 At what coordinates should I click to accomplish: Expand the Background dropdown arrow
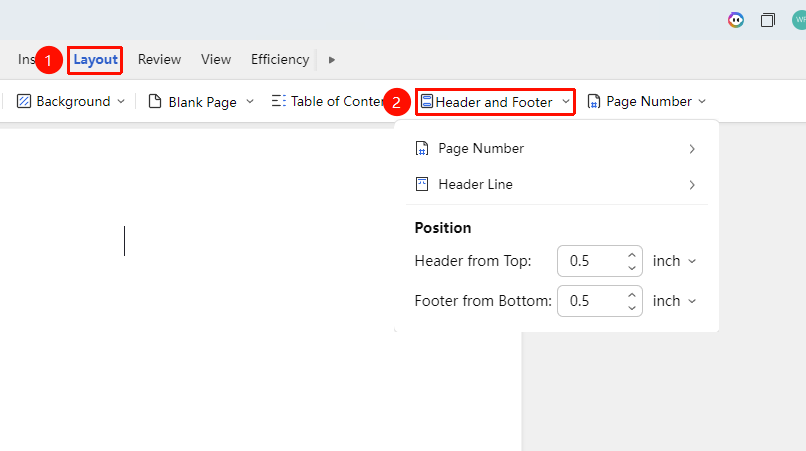[121, 101]
